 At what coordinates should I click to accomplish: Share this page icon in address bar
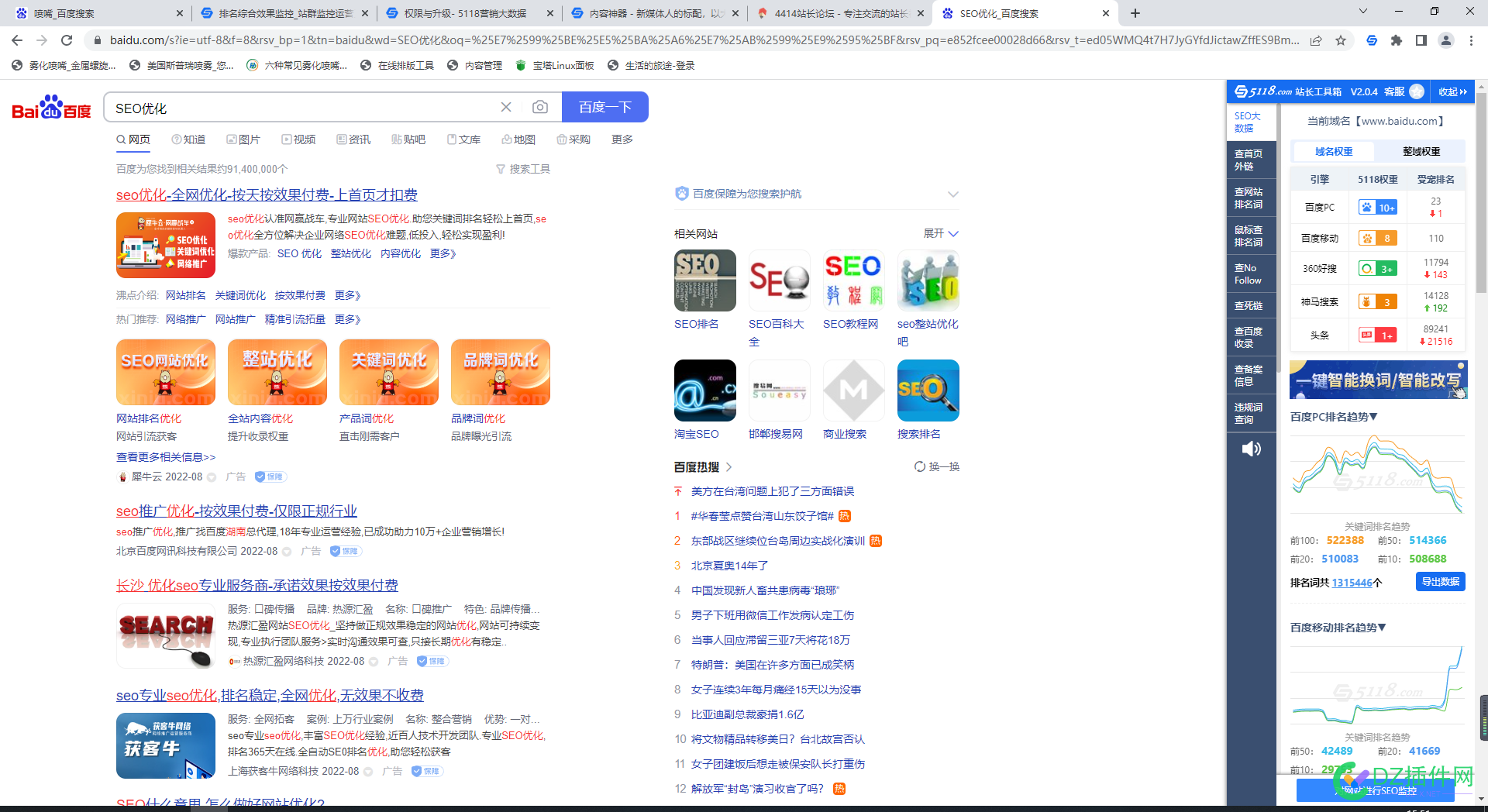coord(1316,40)
